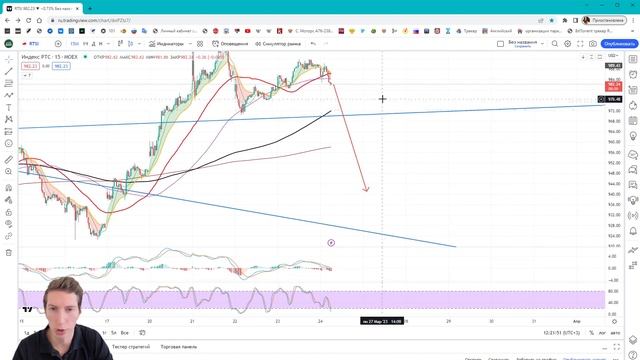
Task: Click the compare or add symbol plus icon
Action: coord(58,44)
